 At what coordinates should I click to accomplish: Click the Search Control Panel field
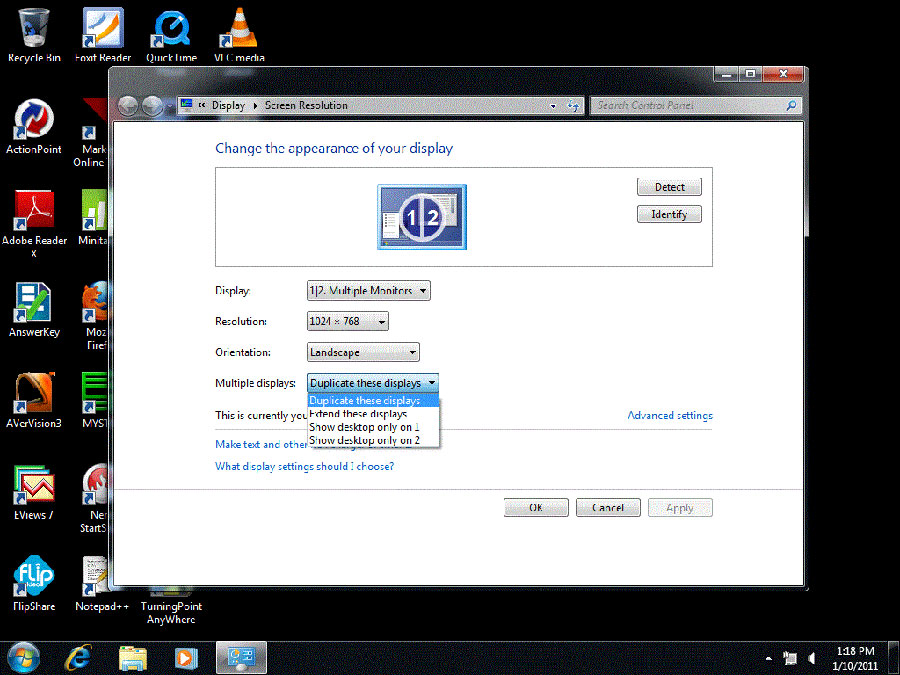pyautogui.click(x=690, y=105)
